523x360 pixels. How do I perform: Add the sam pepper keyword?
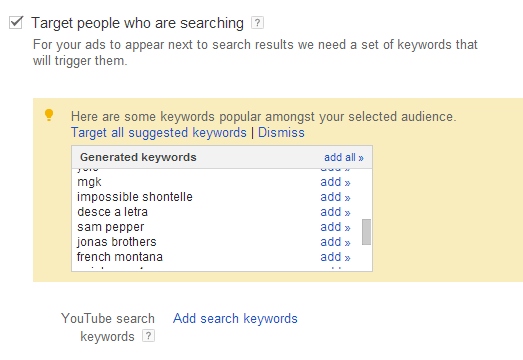tap(335, 227)
